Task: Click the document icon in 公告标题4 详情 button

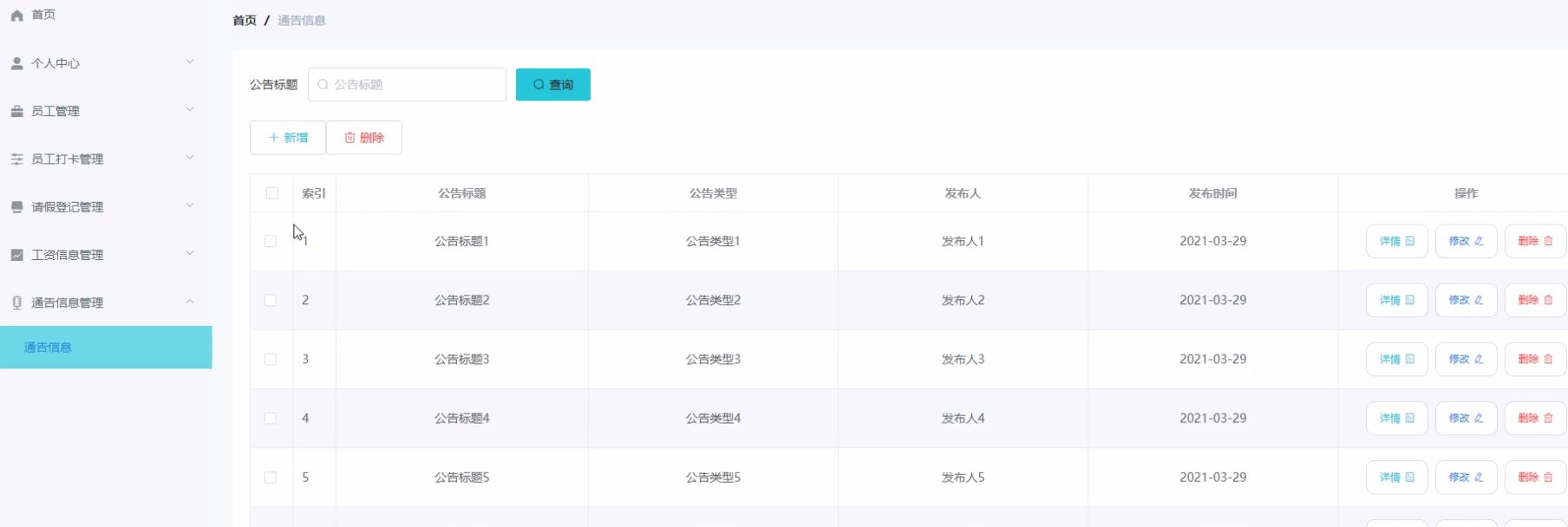Action: (1409, 418)
